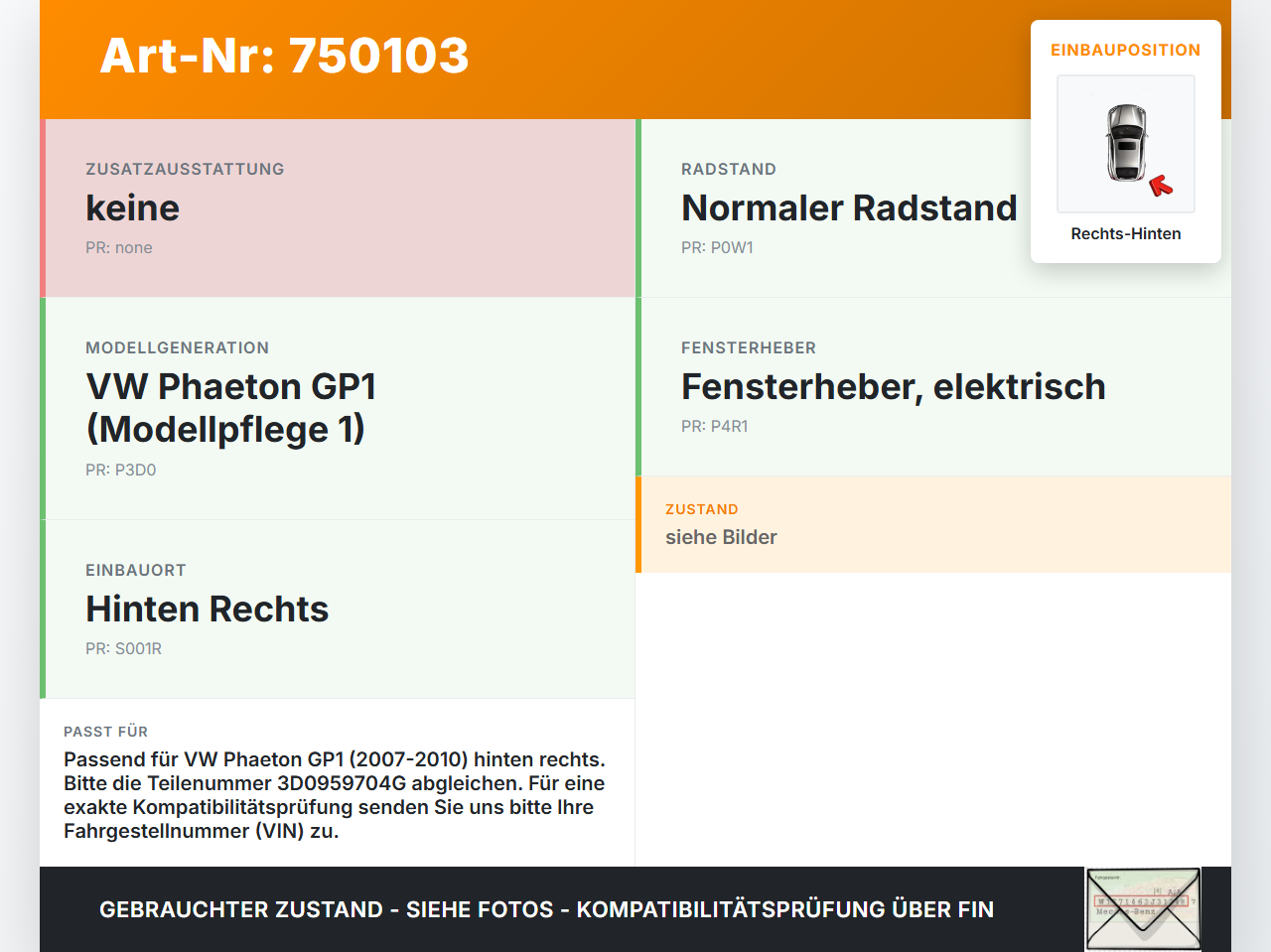Click the PR: P4R1 code text
The width and height of the screenshot is (1271, 952).
715,426
